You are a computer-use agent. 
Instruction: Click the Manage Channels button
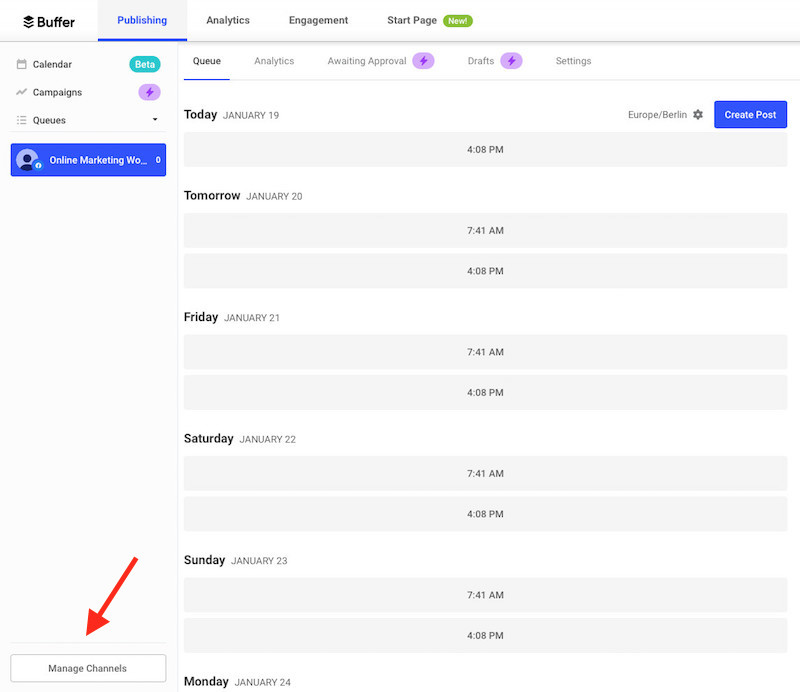(88, 668)
